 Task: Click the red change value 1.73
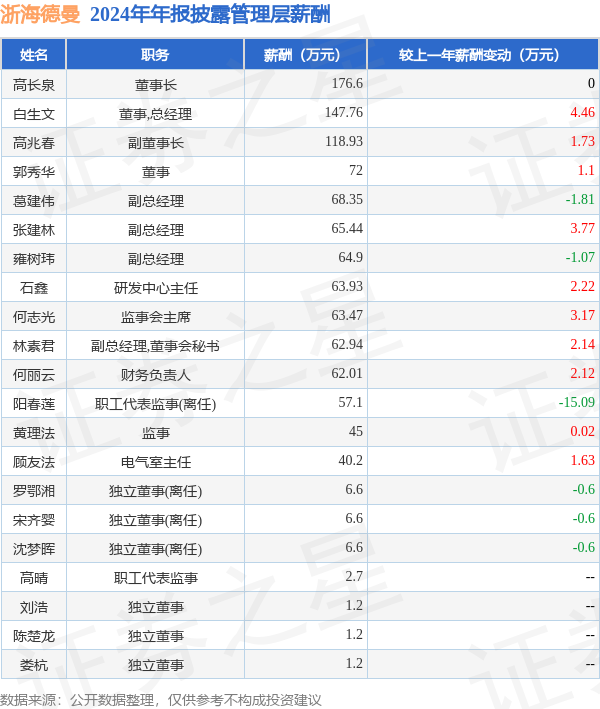coord(582,141)
